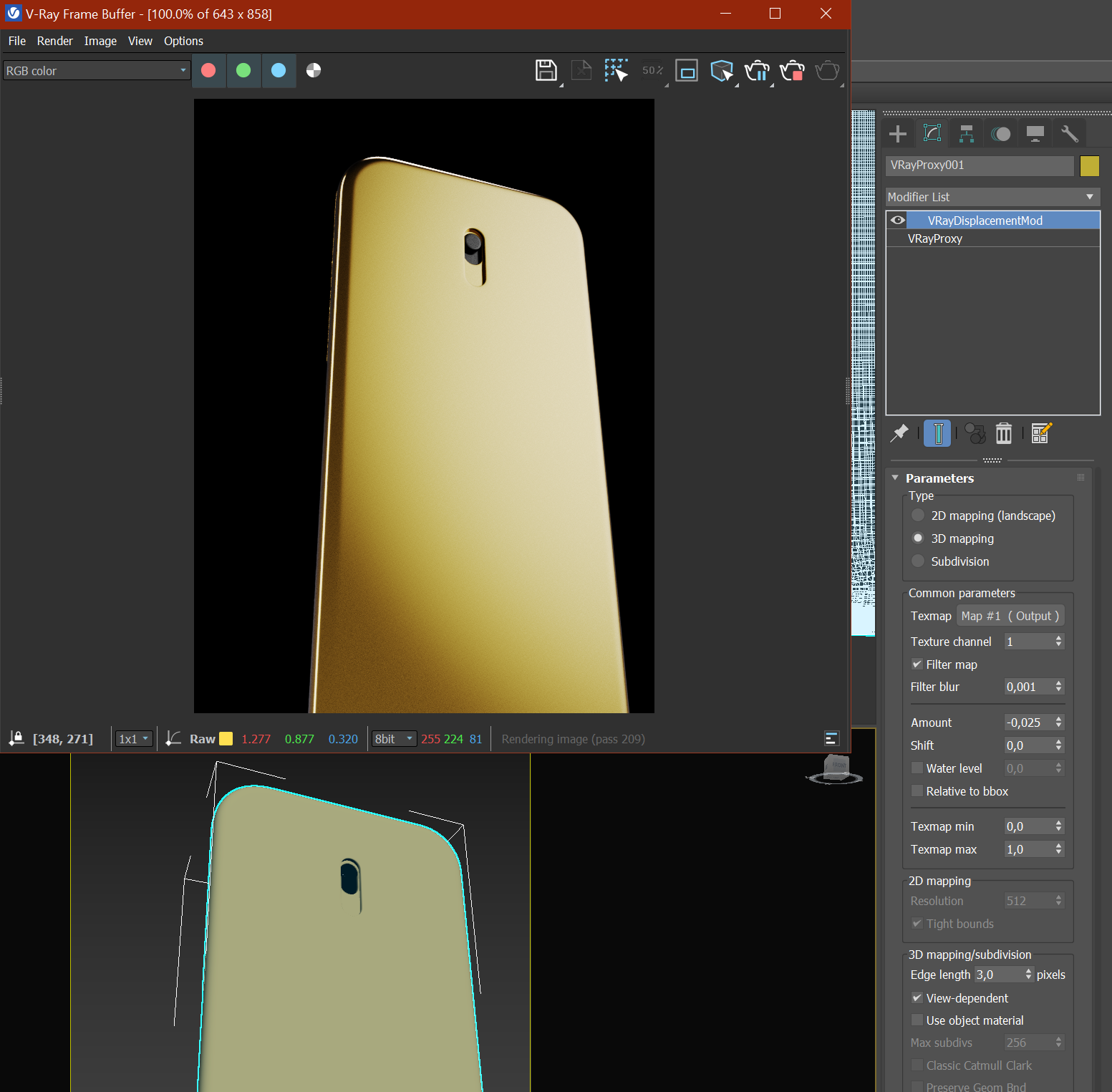
Task: Start interactive render teapot
Action: pyautogui.click(x=757, y=70)
